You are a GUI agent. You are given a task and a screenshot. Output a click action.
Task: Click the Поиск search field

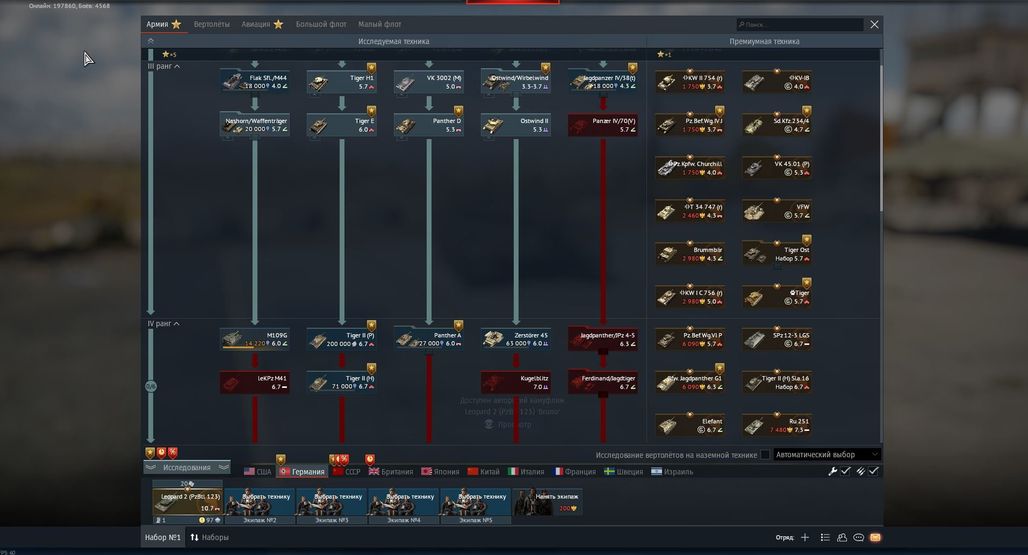click(799, 24)
